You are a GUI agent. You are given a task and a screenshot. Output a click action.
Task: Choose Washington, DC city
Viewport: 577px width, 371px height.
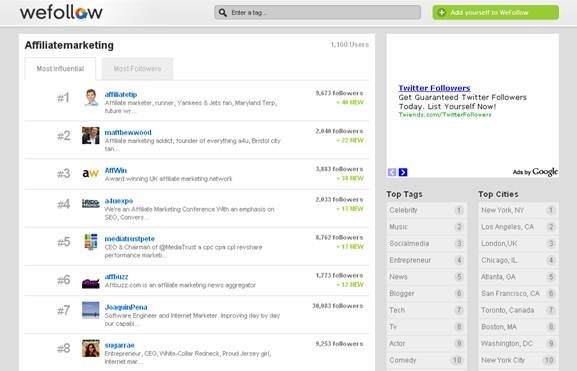(x=518, y=344)
